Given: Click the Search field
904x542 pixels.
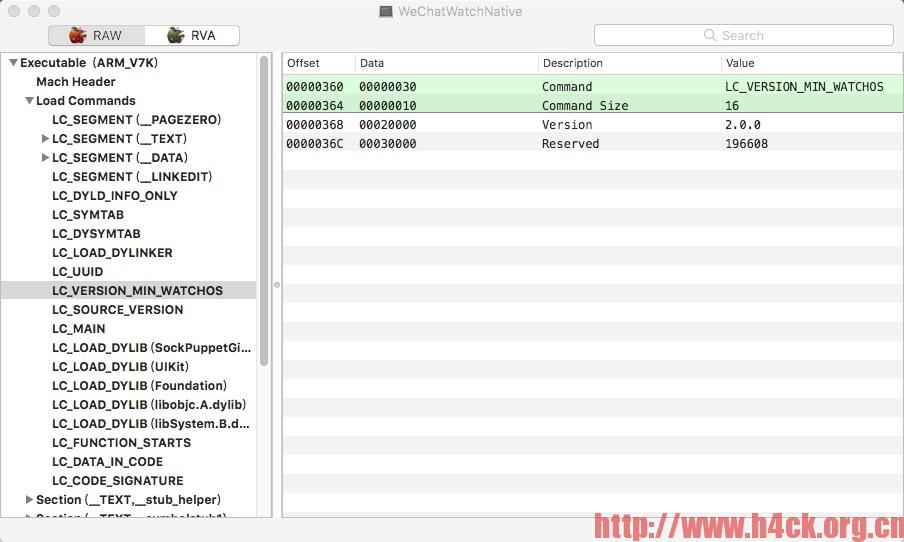Looking at the screenshot, I should tap(744, 35).
